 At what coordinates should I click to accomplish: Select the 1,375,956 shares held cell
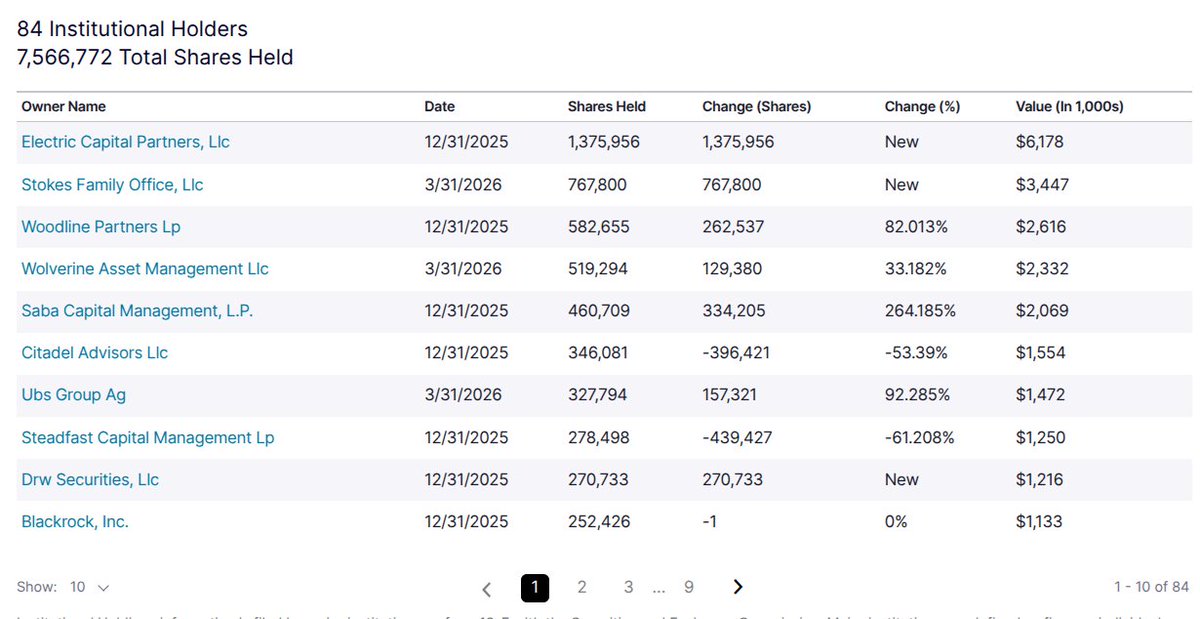[x=603, y=142]
